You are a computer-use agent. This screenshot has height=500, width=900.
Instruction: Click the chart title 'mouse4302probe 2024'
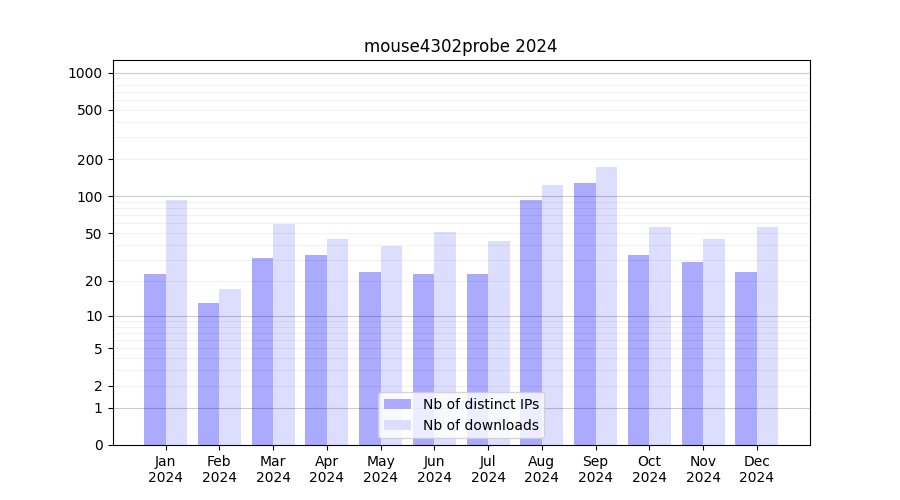pos(460,46)
